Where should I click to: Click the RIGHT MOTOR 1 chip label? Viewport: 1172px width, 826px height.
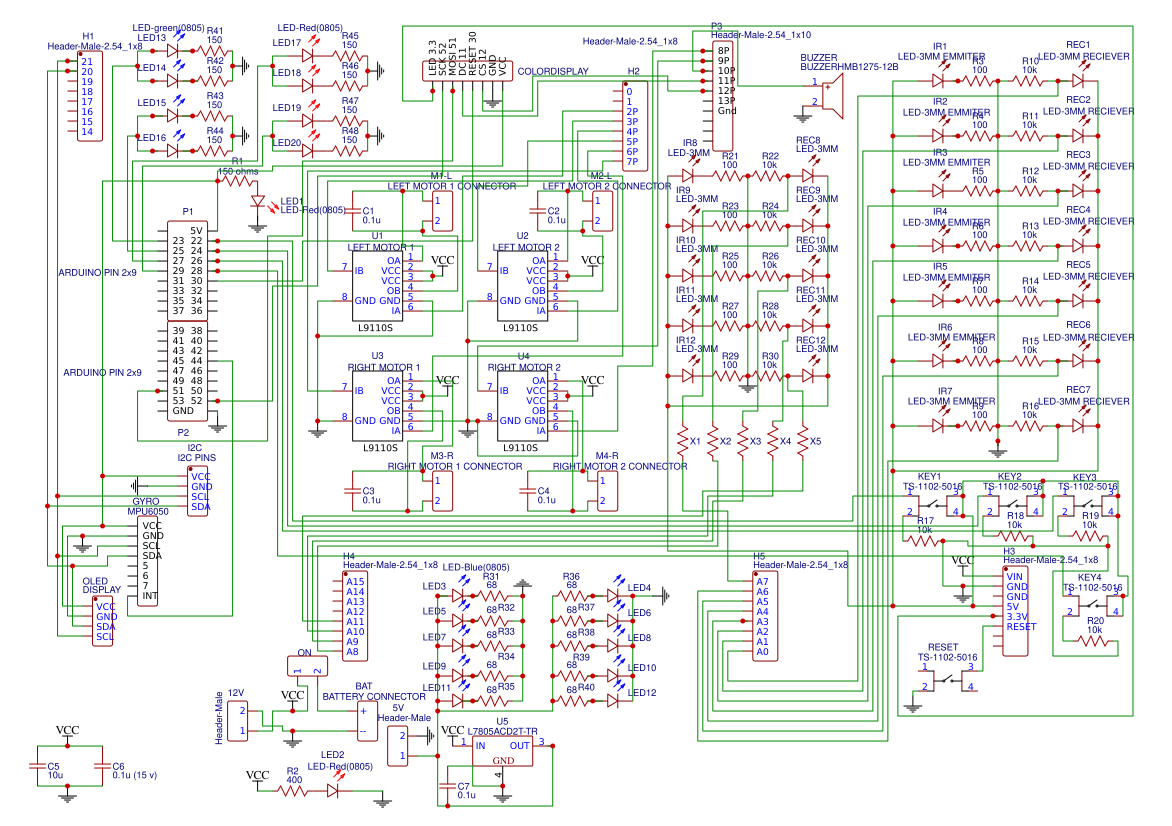pyautogui.click(x=383, y=367)
